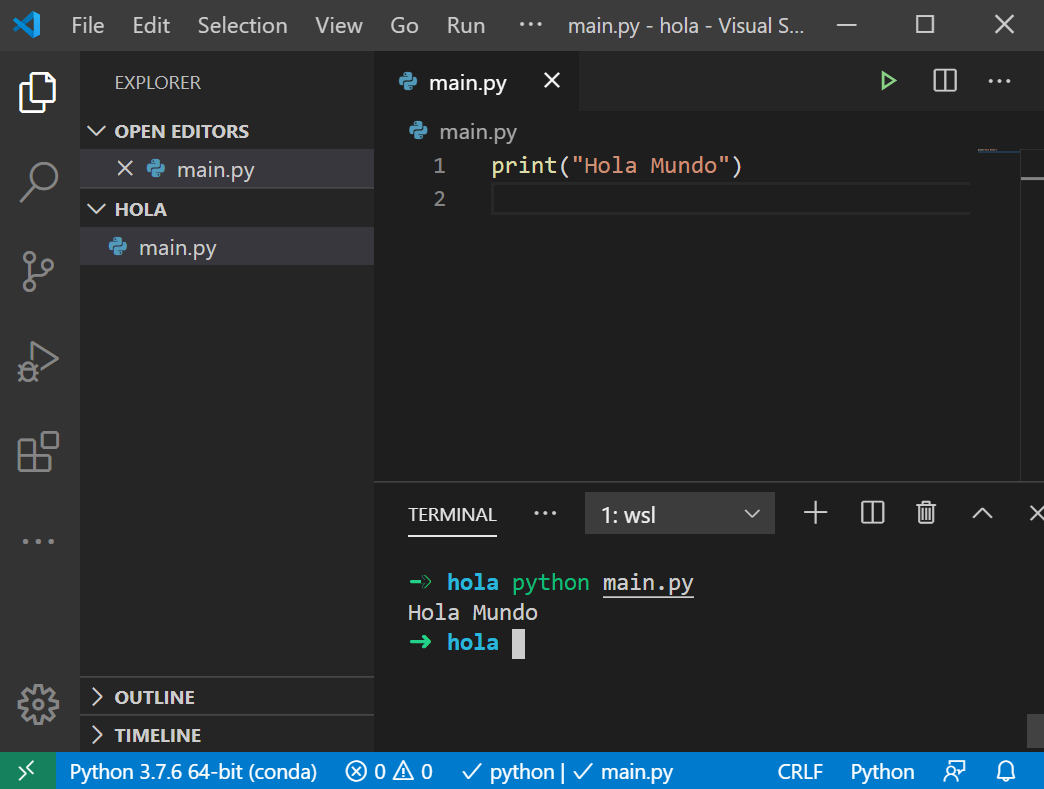This screenshot has width=1044, height=789.
Task: Open the Source Control view
Action: pos(38,271)
